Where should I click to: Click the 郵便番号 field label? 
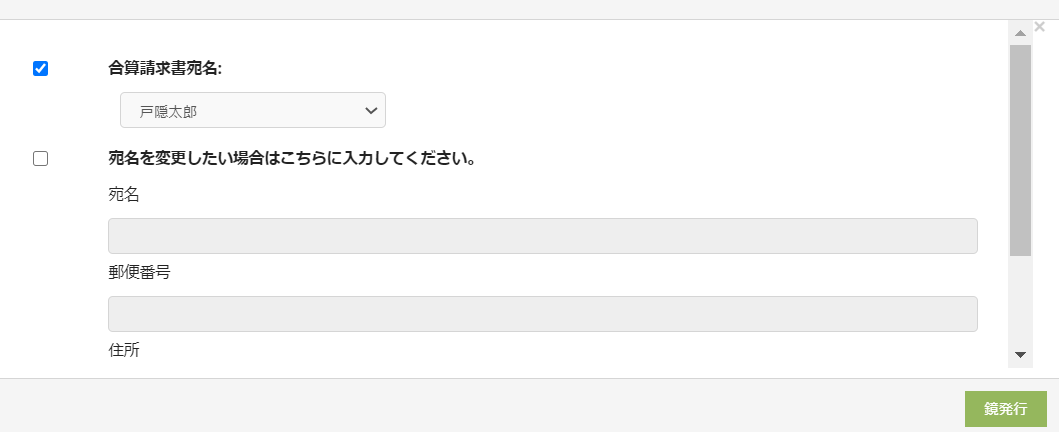[x=139, y=272]
